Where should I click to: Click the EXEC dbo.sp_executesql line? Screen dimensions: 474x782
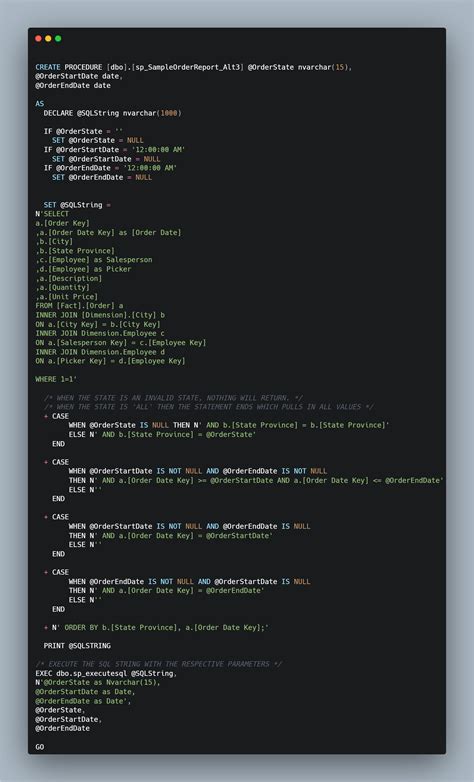tap(106, 673)
